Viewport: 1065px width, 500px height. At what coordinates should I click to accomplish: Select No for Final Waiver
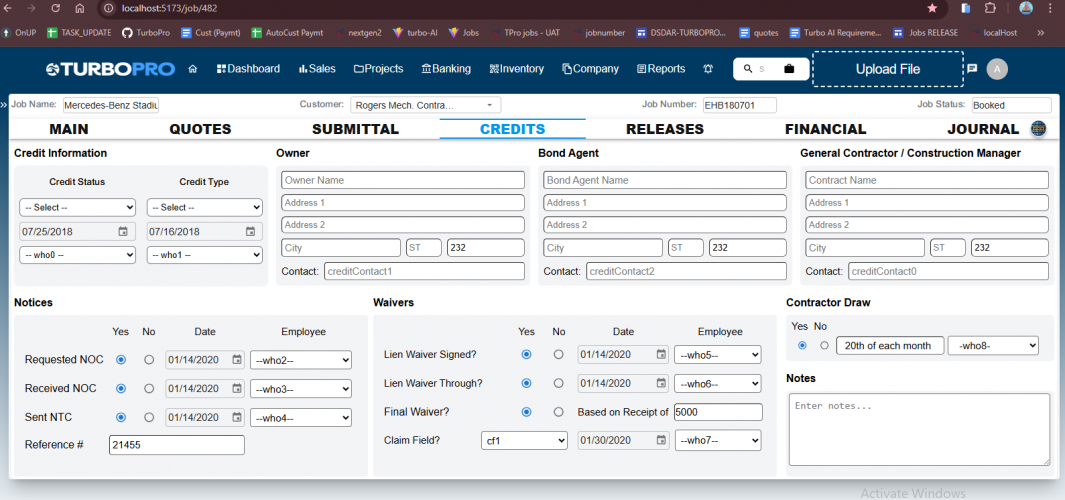point(558,412)
